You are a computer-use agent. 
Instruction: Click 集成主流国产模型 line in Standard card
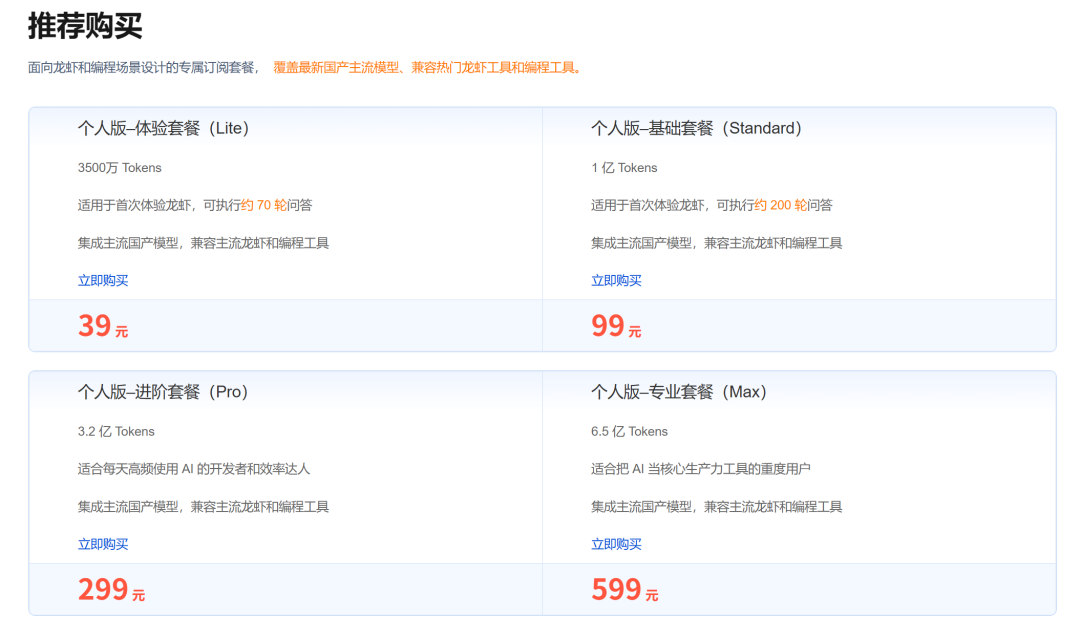pos(716,243)
